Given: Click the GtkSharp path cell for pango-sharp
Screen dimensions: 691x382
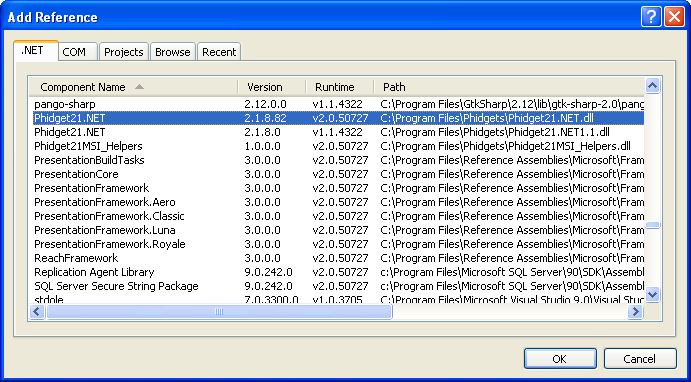Looking at the screenshot, I should 512,104.
